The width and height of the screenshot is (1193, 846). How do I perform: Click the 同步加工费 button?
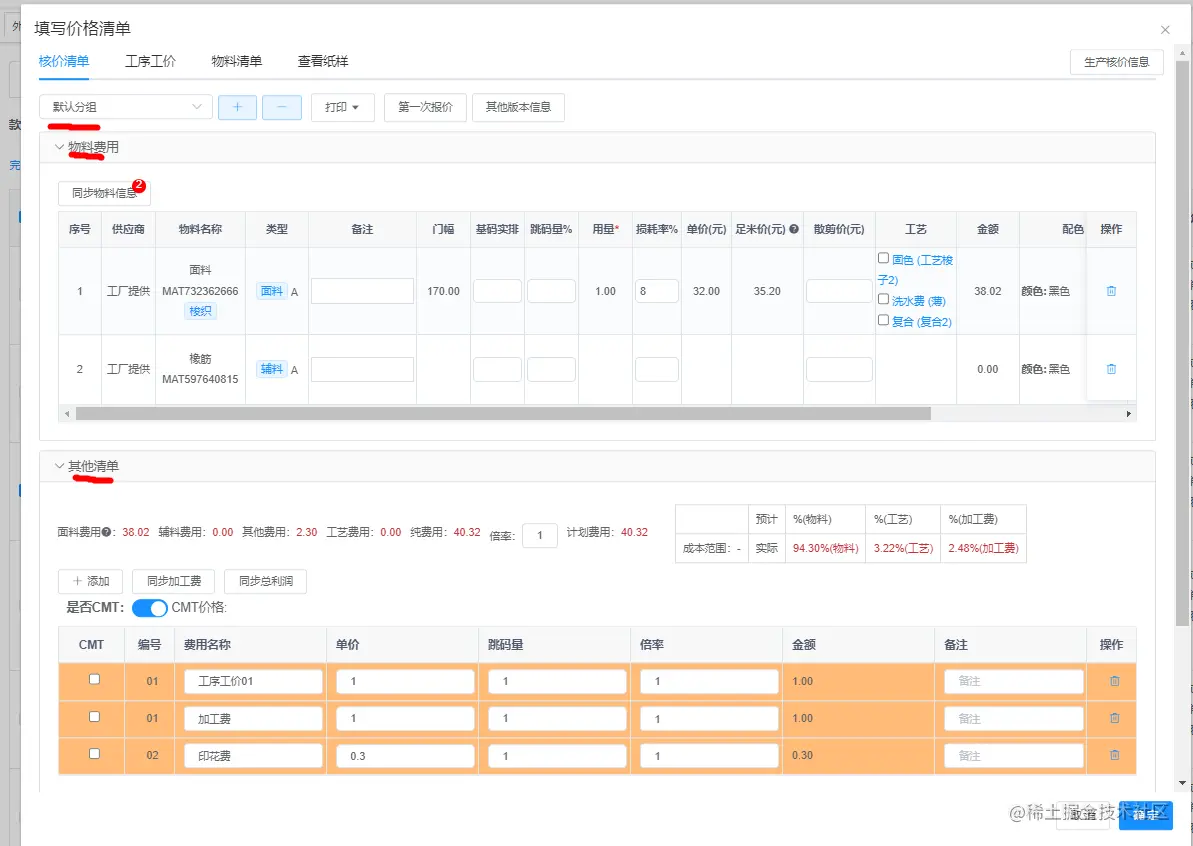click(x=173, y=581)
